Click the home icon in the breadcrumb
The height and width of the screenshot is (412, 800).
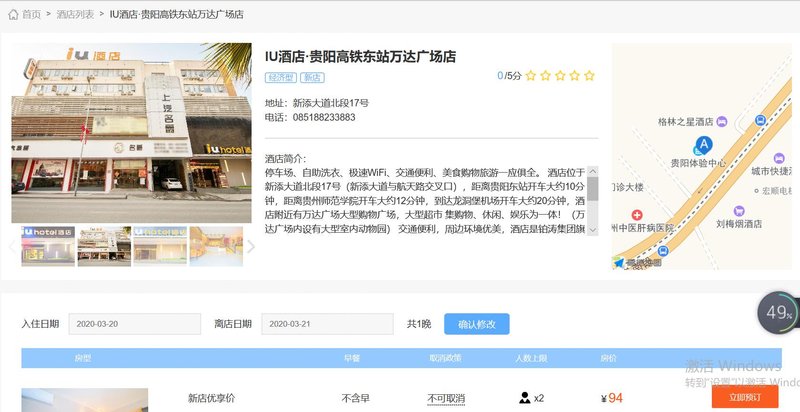coord(13,15)
